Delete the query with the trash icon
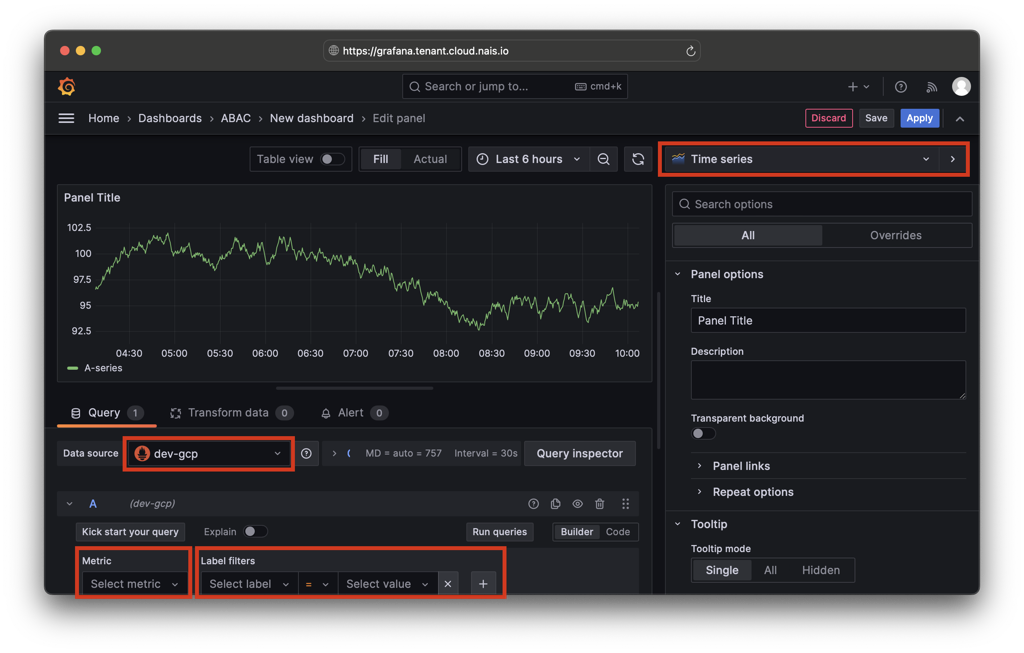The width and height of the screenshot is (1024, 653). [x=601, y=503]
